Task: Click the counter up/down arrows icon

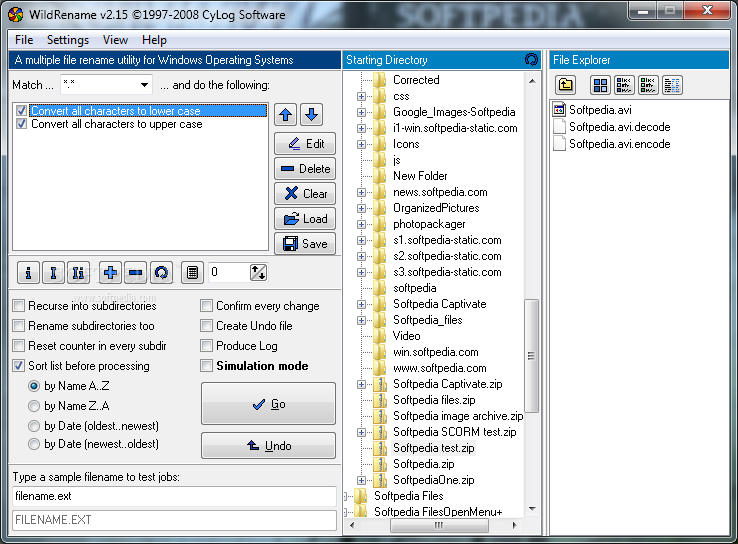Action: [x=258, y=272]
